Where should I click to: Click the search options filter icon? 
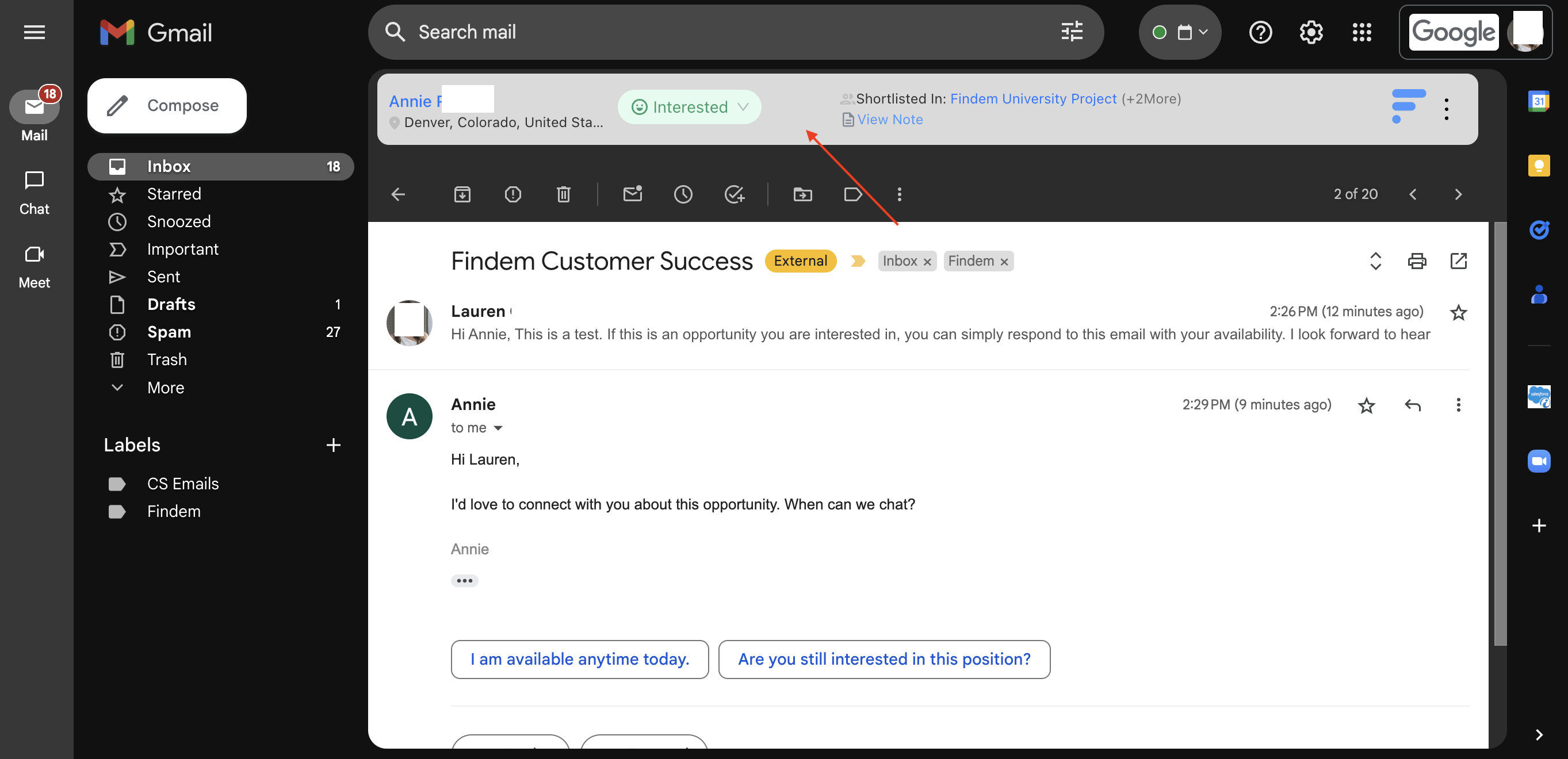[x=1071, y=32]
